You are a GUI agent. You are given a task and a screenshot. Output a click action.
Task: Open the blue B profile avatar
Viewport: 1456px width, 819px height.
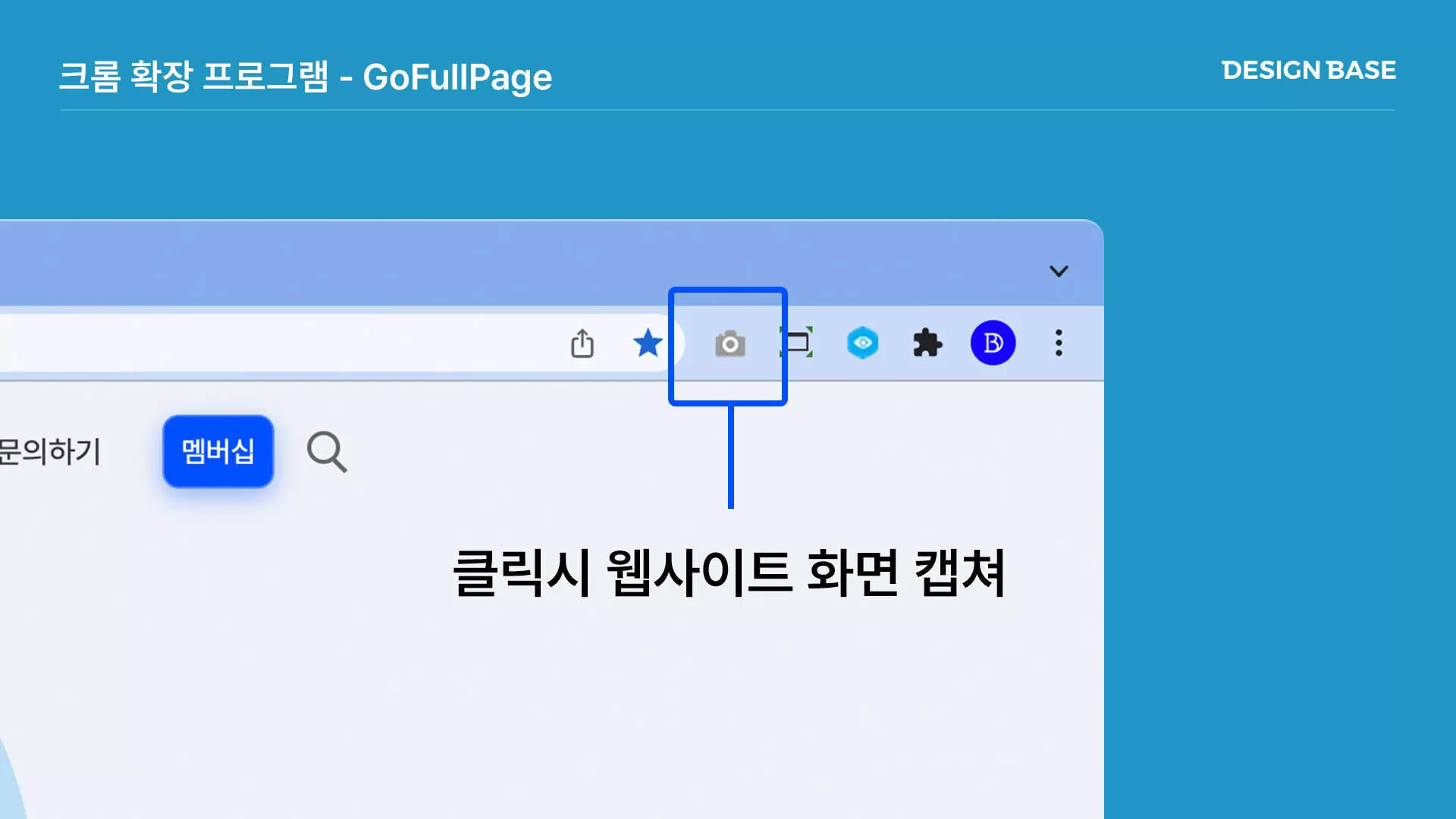pyautogui.click(x=993, y=343)
